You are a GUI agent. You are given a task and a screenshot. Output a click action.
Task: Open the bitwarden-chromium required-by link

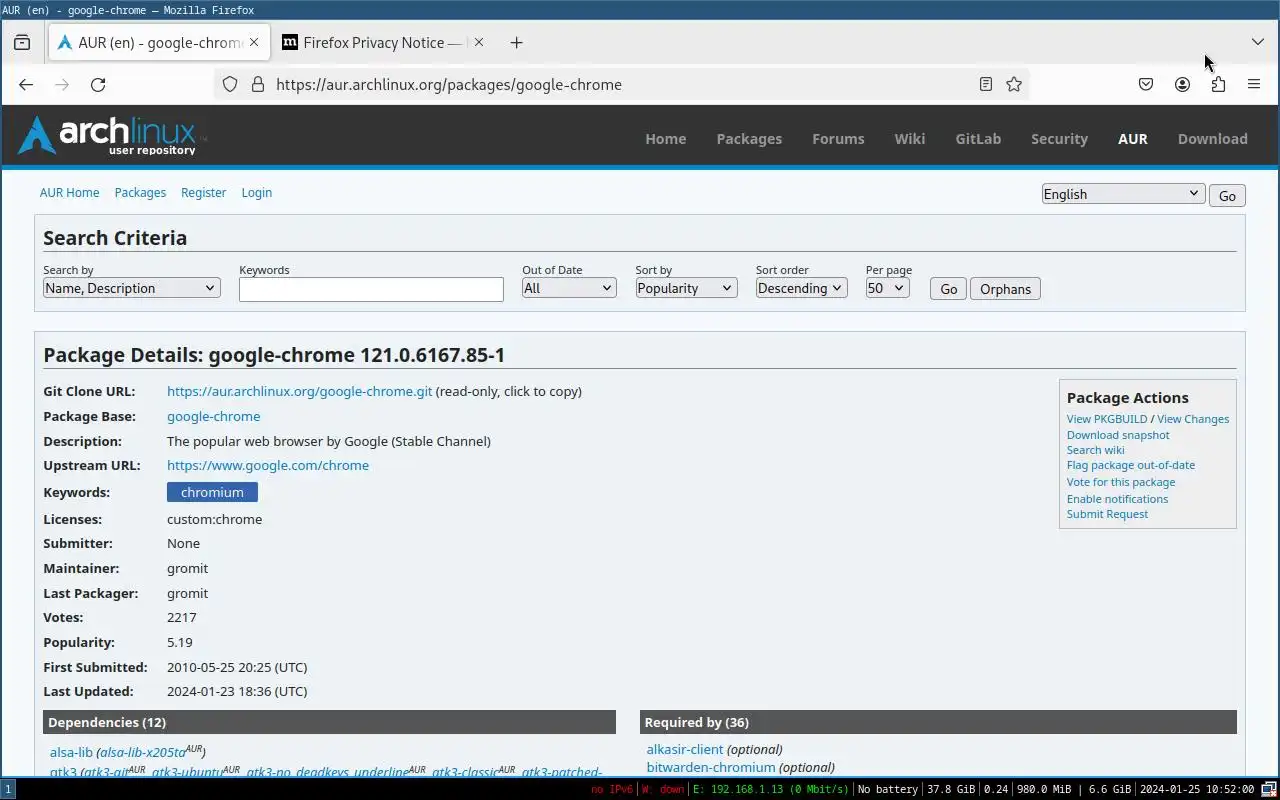pos(711,767)
